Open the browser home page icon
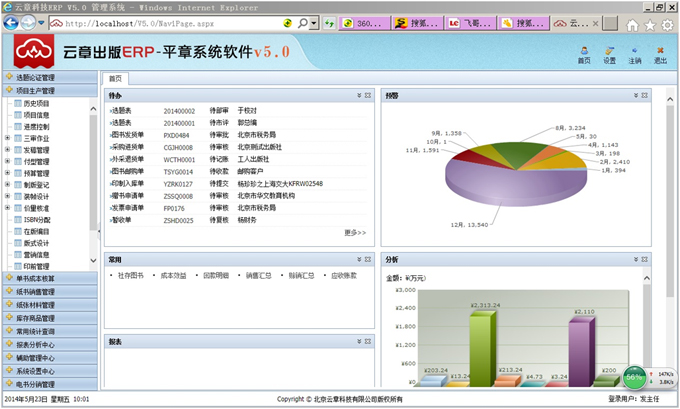 [632, 25]
